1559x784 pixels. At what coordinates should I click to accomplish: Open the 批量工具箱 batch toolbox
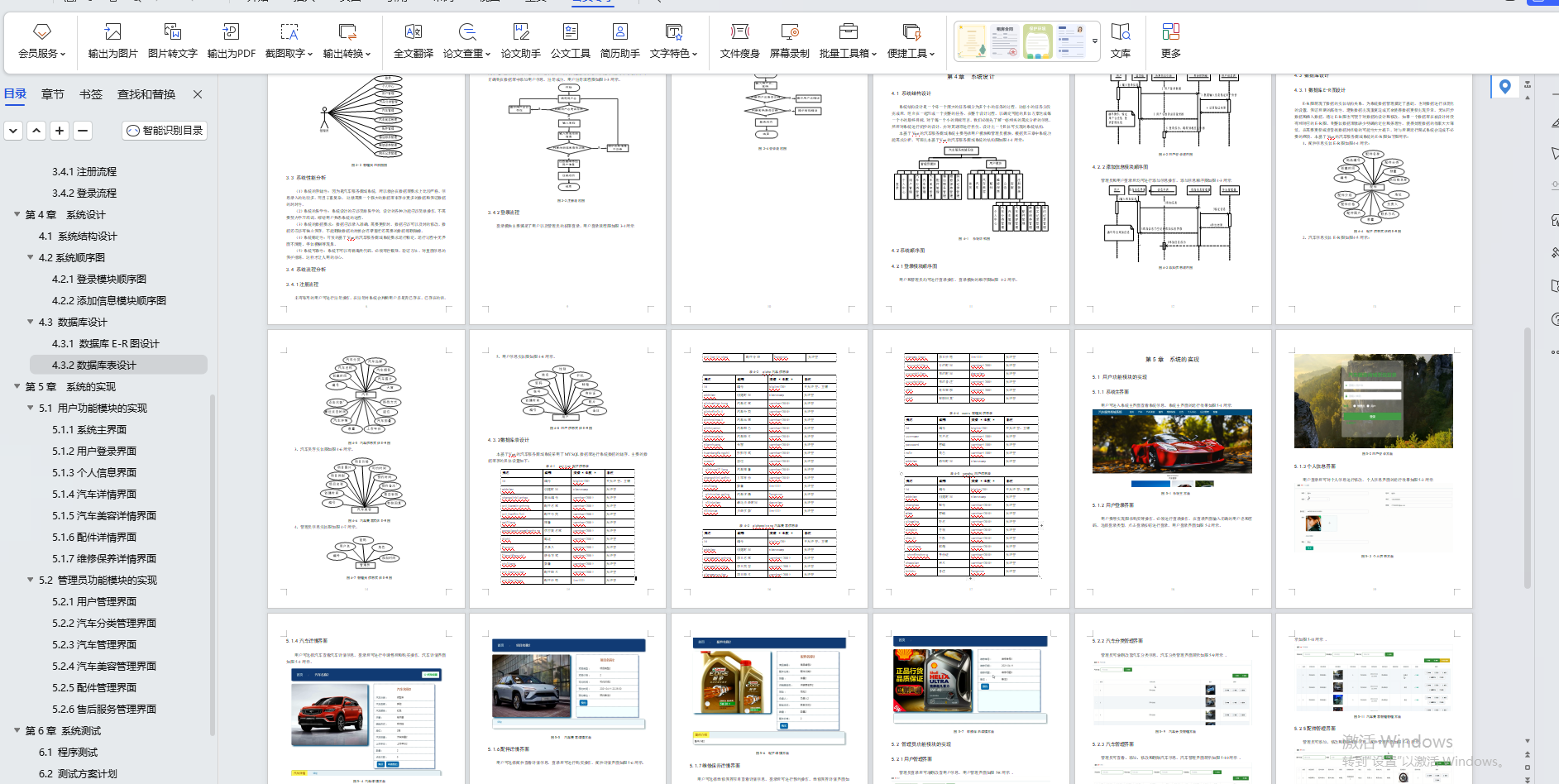pos(848,41)
